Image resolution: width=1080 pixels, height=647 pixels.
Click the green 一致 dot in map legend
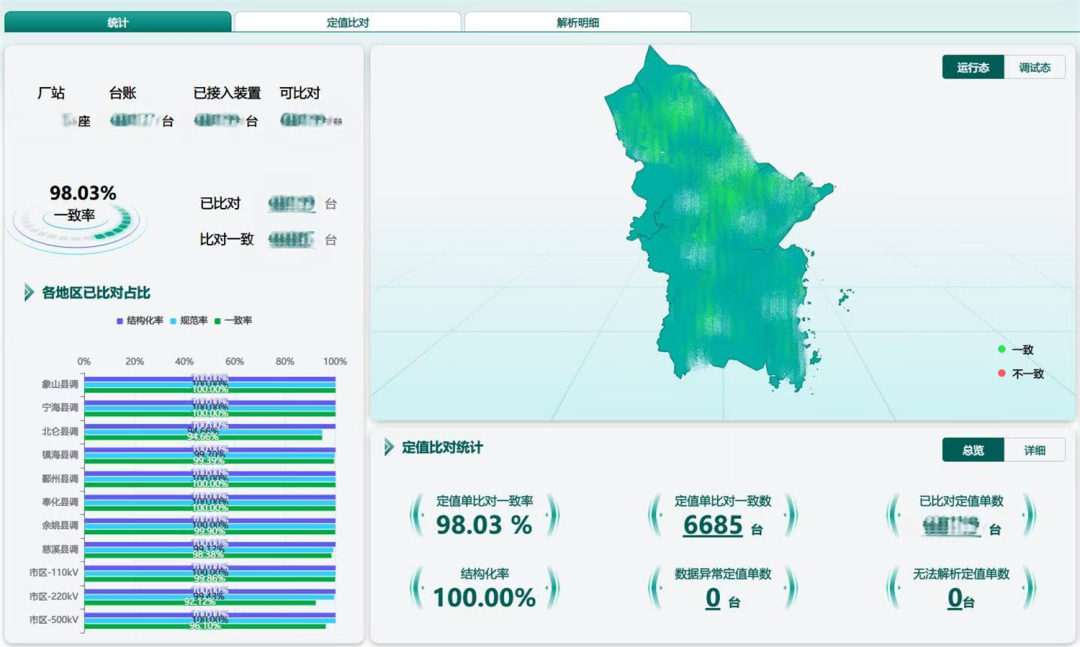[x=1001, y=349]
